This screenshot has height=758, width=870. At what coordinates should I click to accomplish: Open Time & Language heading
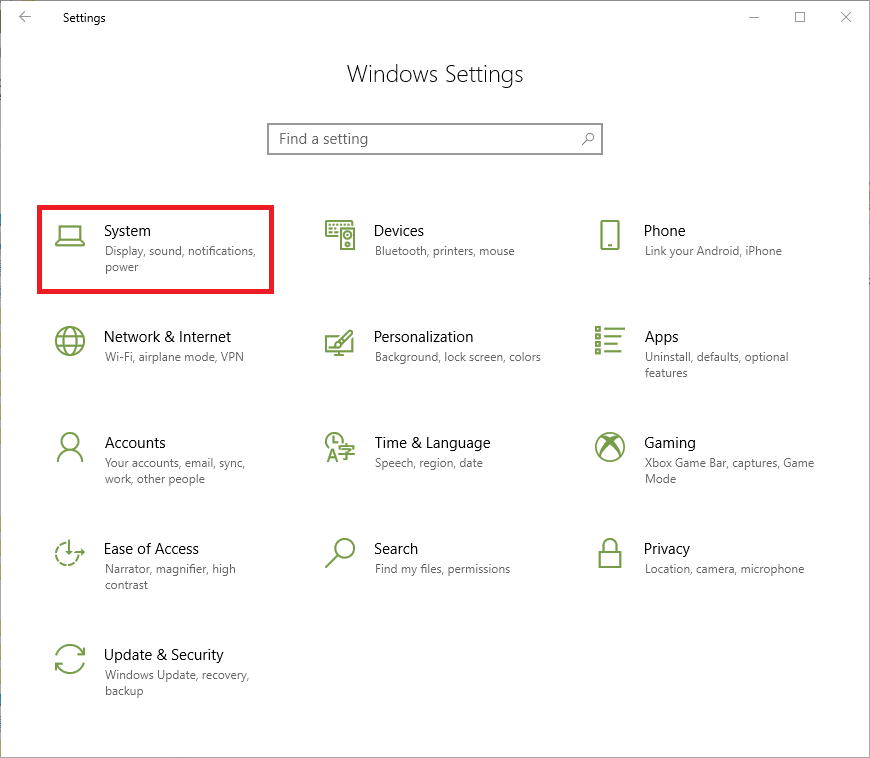tap(432, 443)
